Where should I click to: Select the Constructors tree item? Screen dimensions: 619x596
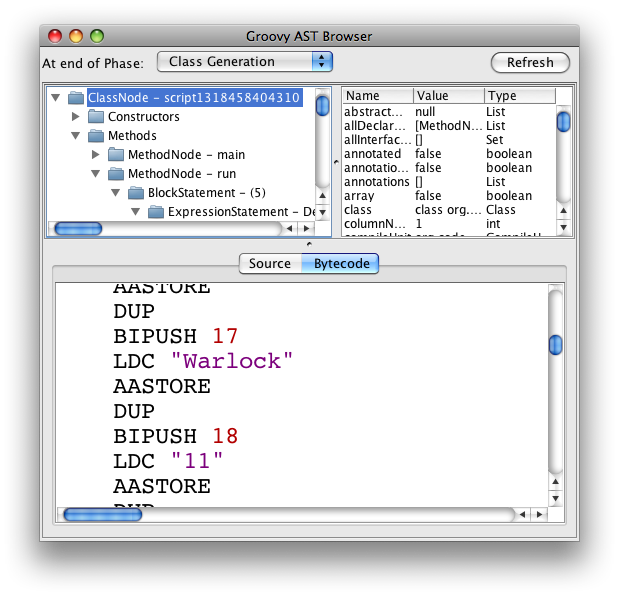144,116
